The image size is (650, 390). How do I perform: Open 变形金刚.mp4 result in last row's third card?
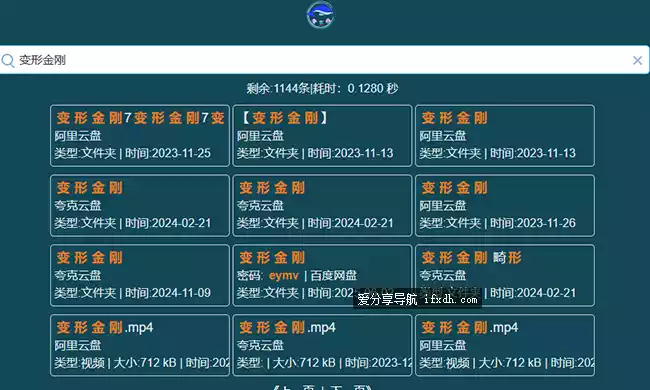505,345
